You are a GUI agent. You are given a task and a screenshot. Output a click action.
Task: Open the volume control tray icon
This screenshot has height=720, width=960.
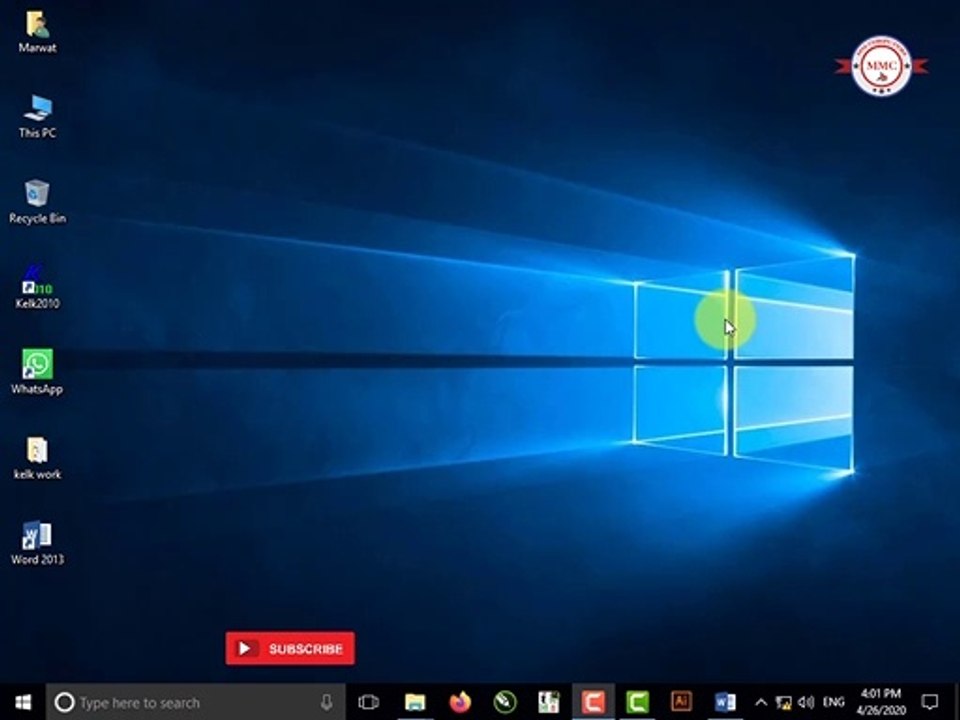(806, 702)
